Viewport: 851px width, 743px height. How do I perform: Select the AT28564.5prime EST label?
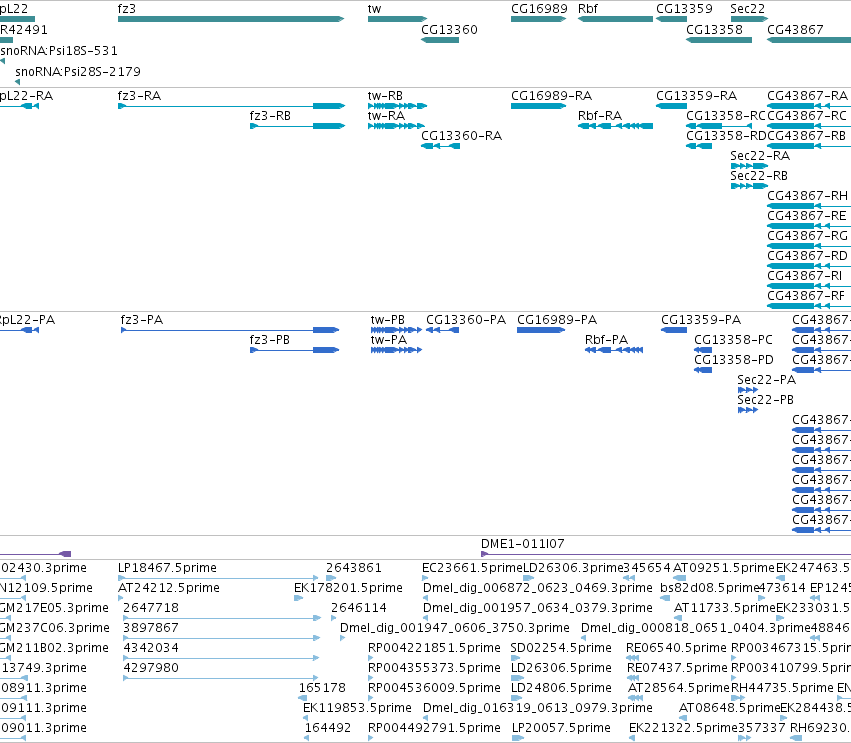pyautogui.click(x=678, y=688)
